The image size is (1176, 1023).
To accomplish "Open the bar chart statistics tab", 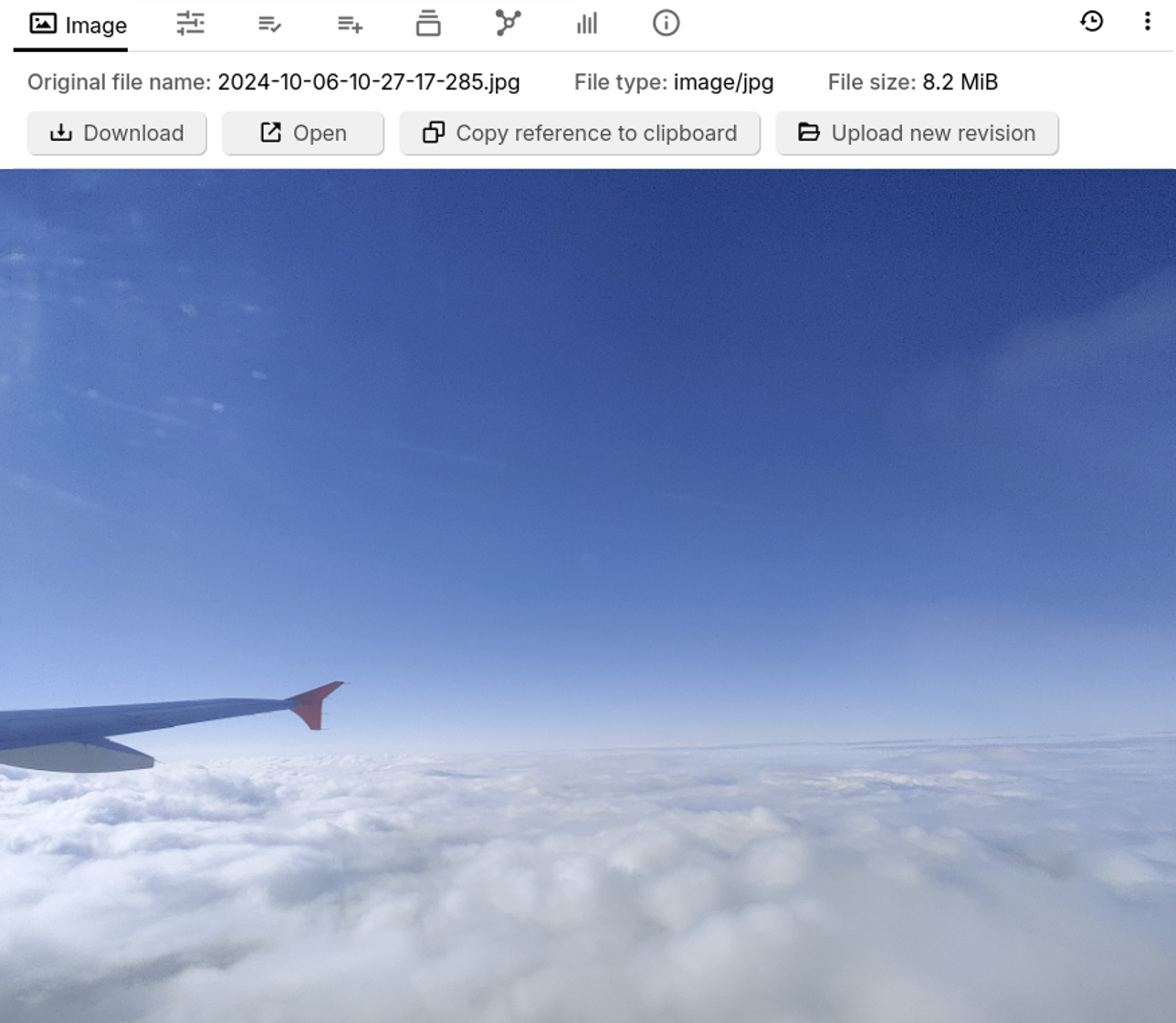I will click(587, 24).
